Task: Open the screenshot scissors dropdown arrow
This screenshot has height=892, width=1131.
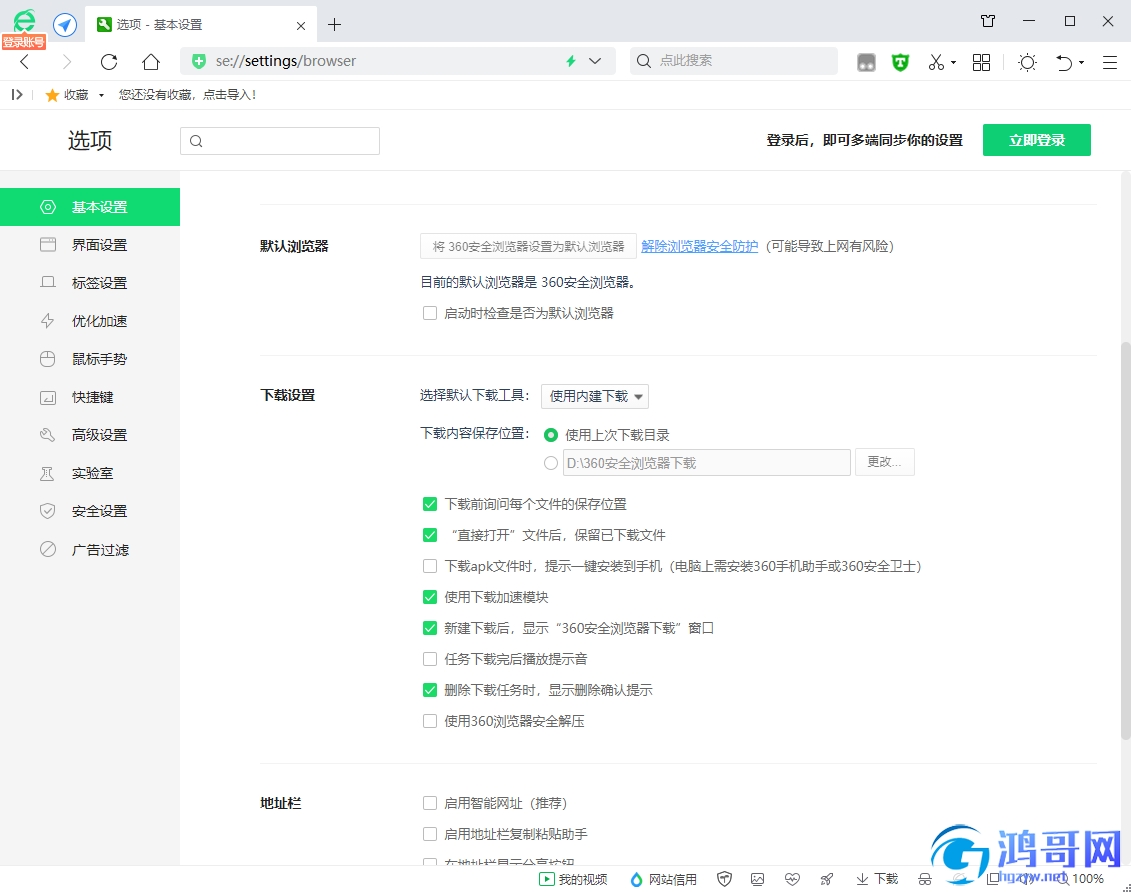Action: coord(954,63)
